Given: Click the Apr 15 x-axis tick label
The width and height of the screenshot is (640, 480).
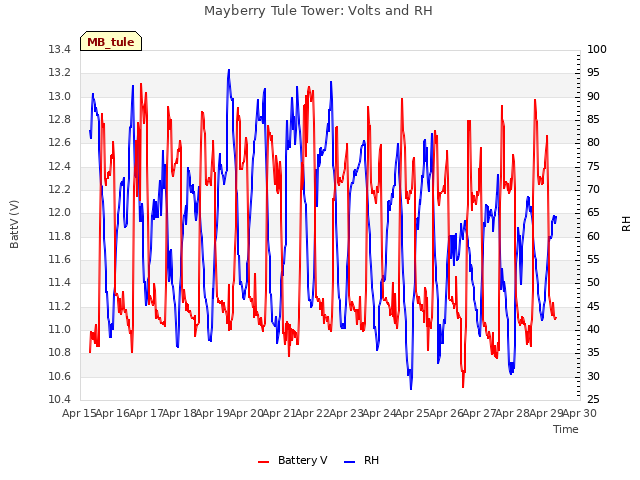Looking at the screenshot, I should click(80, 413).
